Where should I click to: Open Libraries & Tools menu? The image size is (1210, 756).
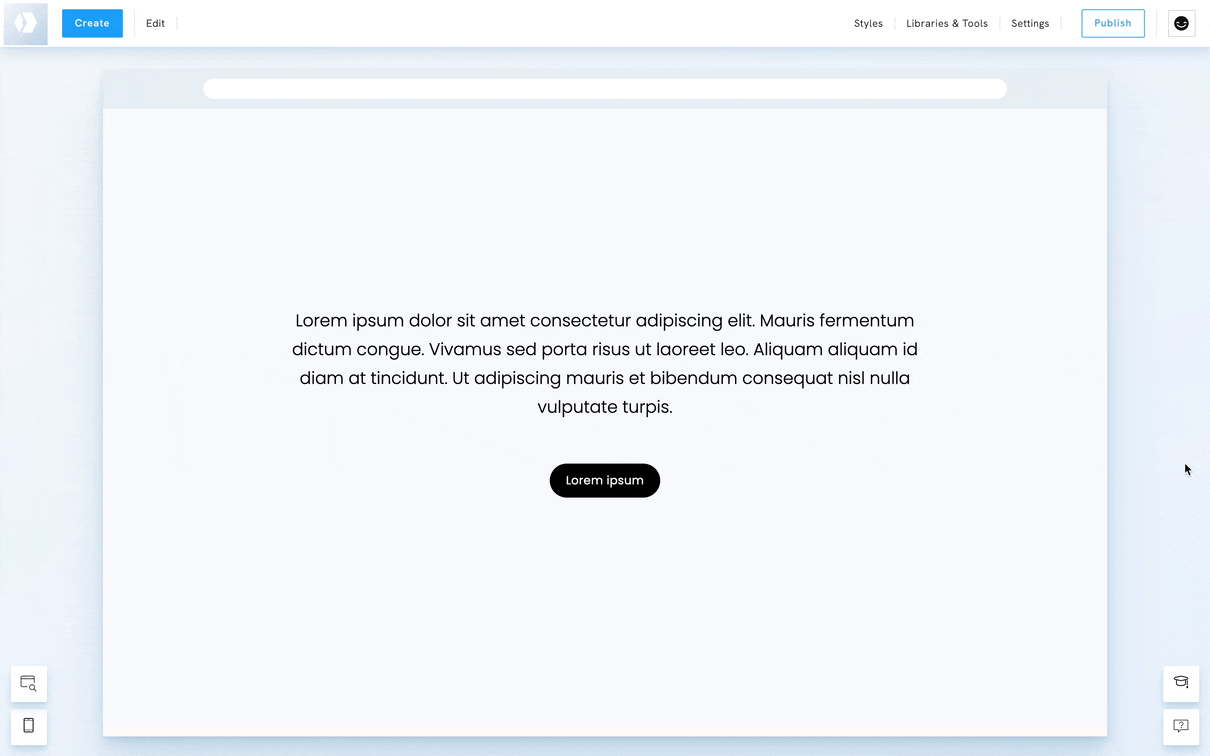point(946,23)
